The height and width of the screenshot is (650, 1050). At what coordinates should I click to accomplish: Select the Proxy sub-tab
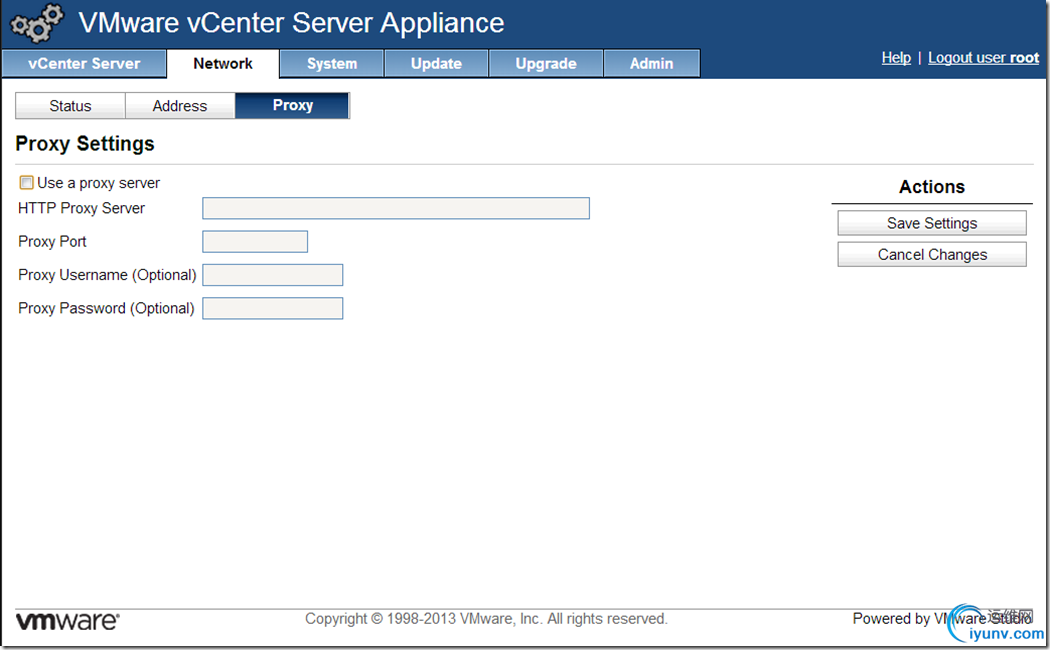293,105
